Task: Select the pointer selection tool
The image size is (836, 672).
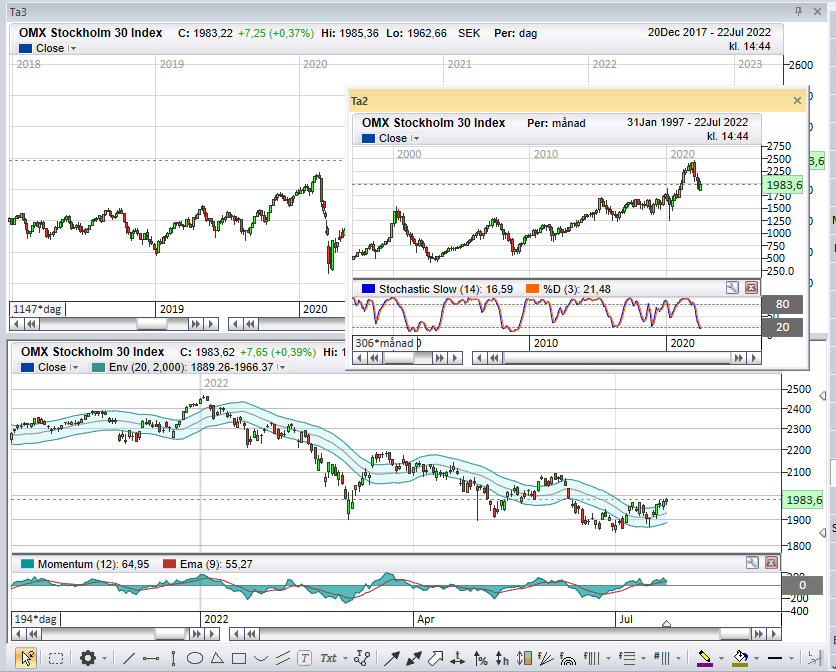Action: (x=26, y=658)
